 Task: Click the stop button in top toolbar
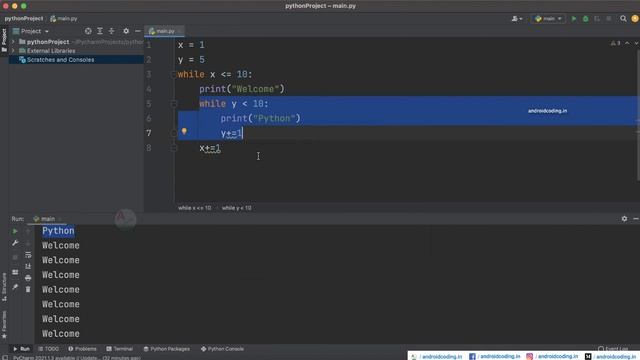(x=609, y=19)
